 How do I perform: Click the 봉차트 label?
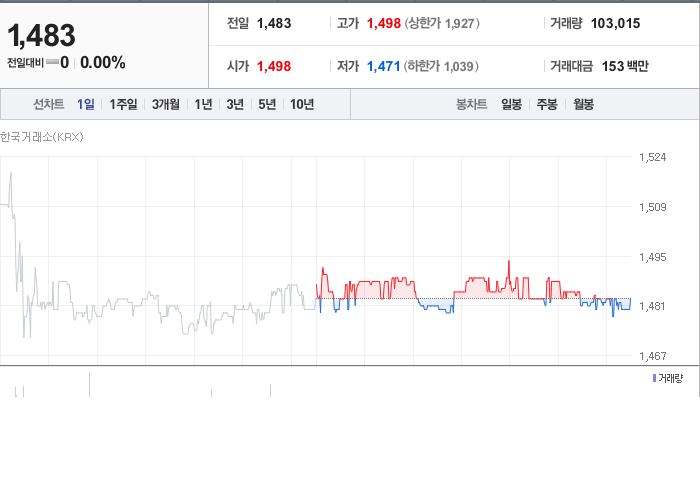point(471,104)
